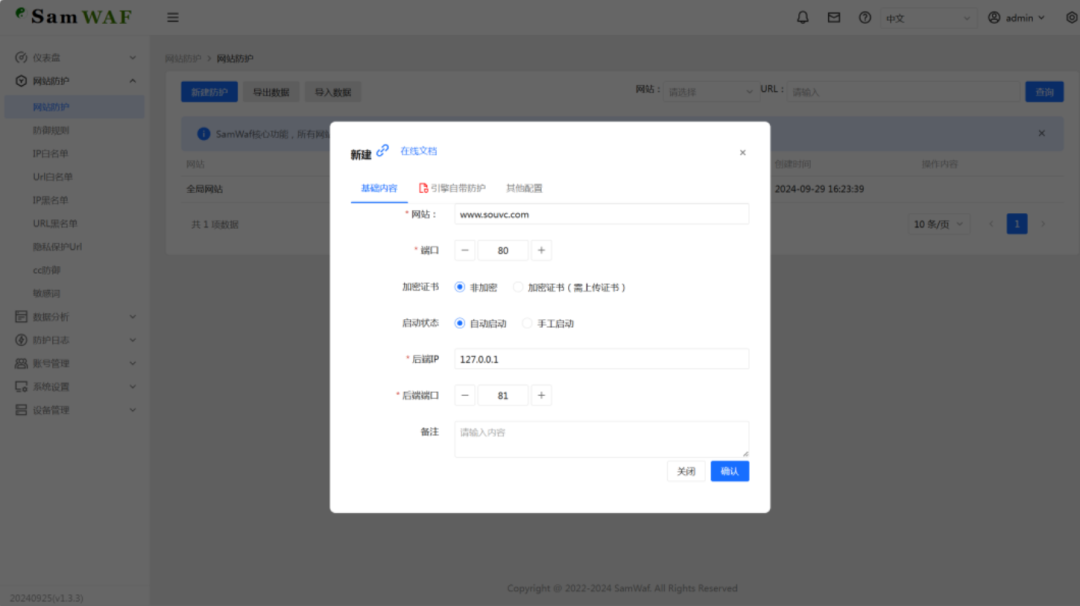Viewport: 1080px width, 606px height.
Task: Open the admin user dropdown
Action: [x=1016, y=18]
